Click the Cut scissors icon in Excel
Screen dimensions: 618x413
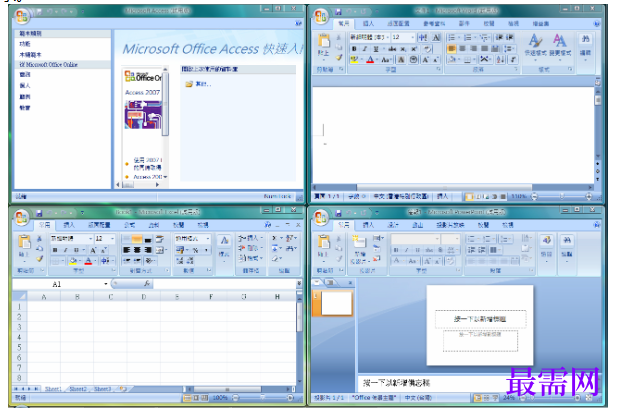39,239
